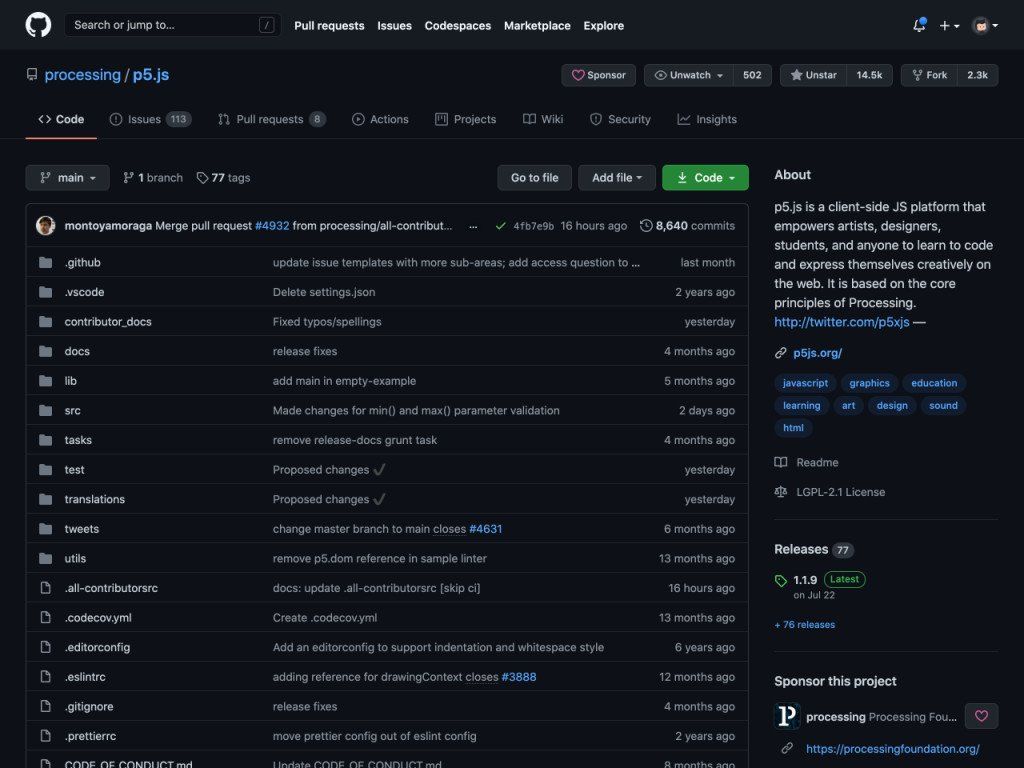The image size is (1024, 768).
Task: Open pull request #4932 link
Action: pyautogui.click(x=272, y=226)
